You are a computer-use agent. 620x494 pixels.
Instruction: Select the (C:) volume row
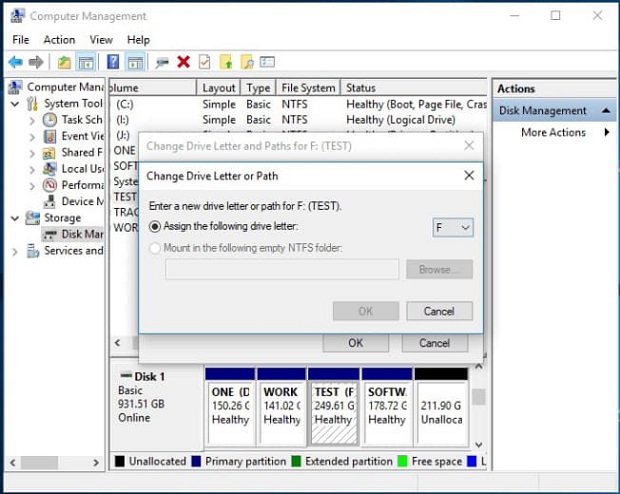299,104
